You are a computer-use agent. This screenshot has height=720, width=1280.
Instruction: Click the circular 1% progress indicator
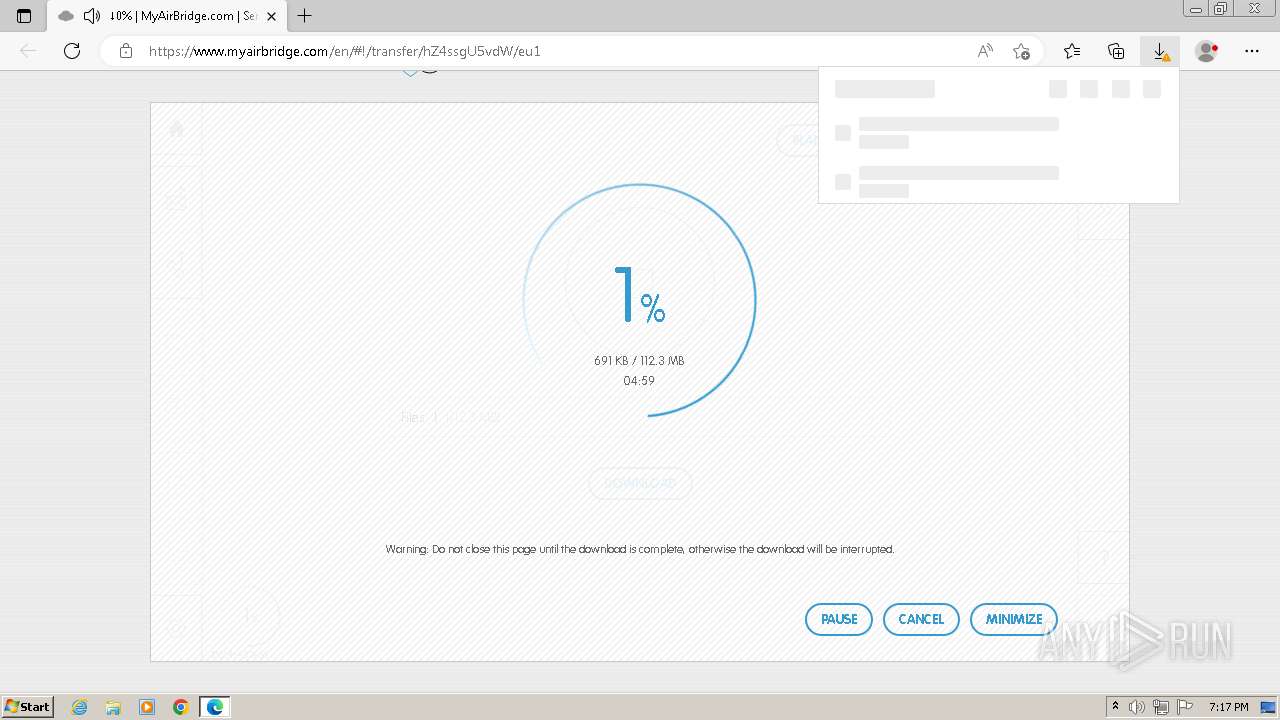coord(640,300)
